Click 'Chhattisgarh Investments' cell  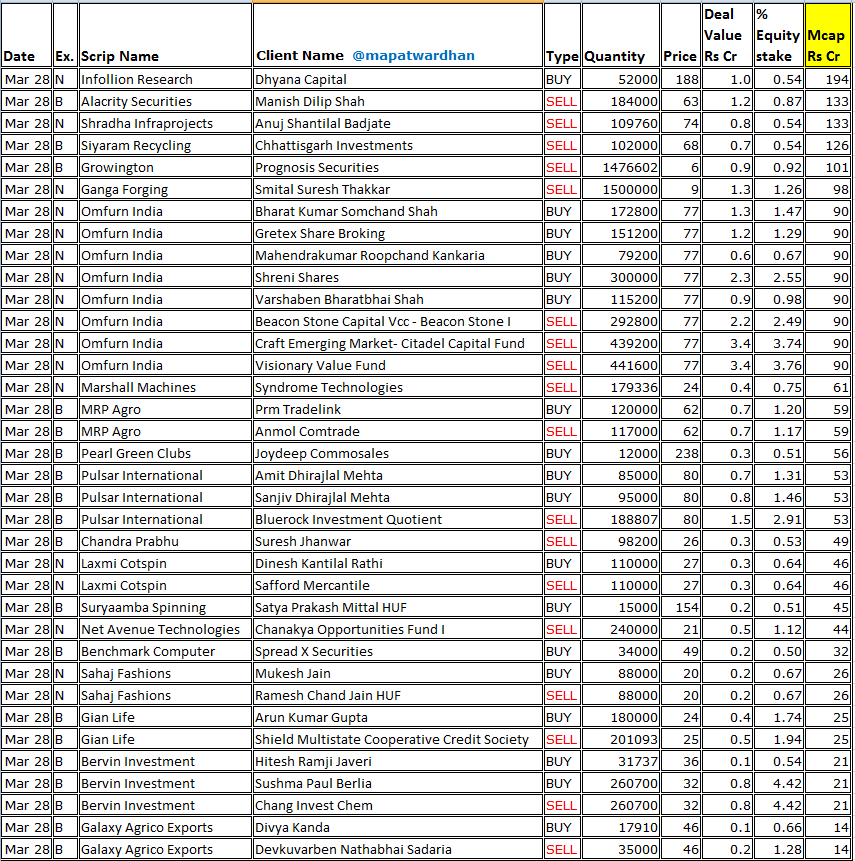[398, 145]
